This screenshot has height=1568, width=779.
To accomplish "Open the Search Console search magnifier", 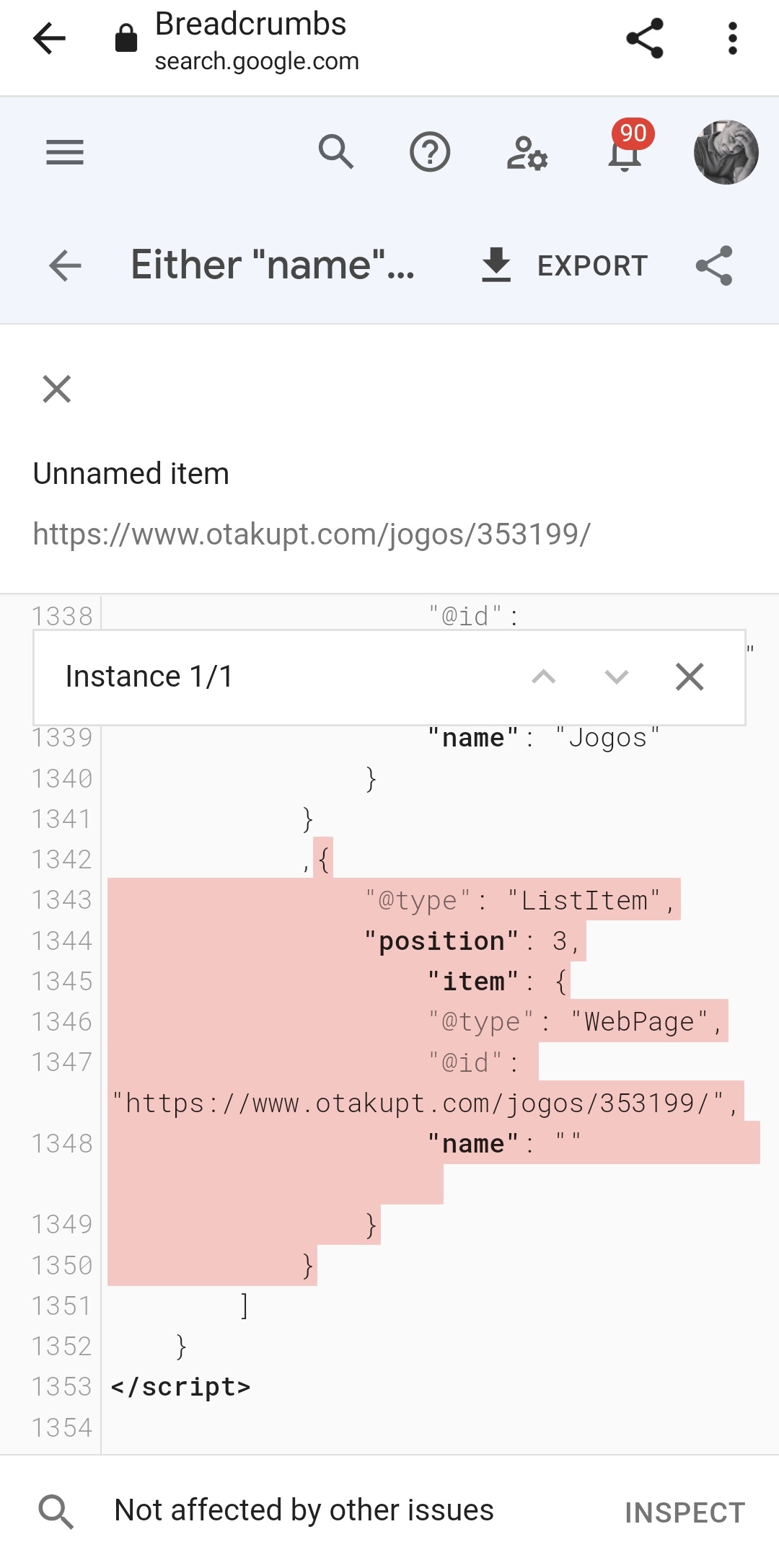I will click(x=336, y=152).
